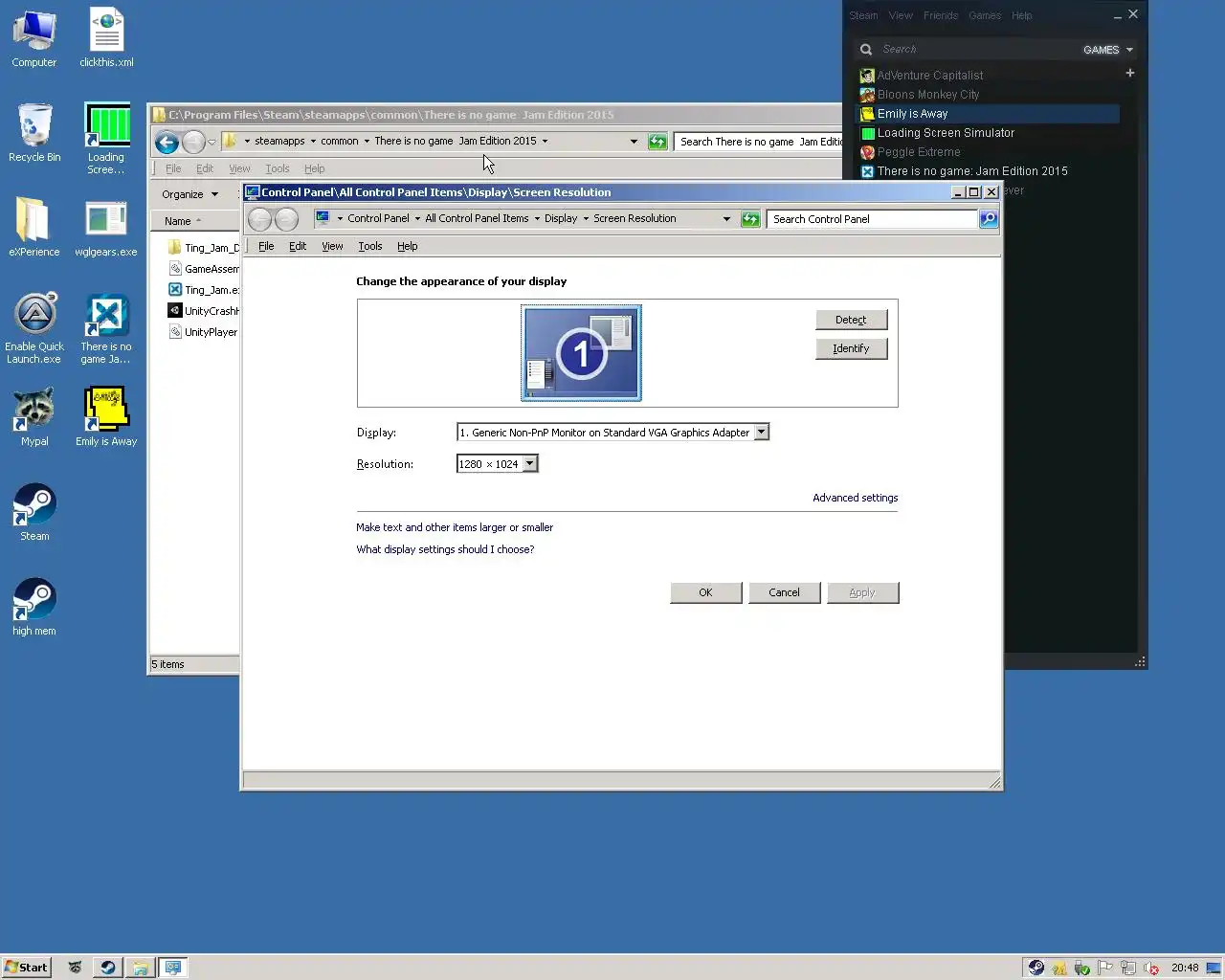Open File menu in Screen Resolution window
1225x980 pixels.
pos(266,246)
